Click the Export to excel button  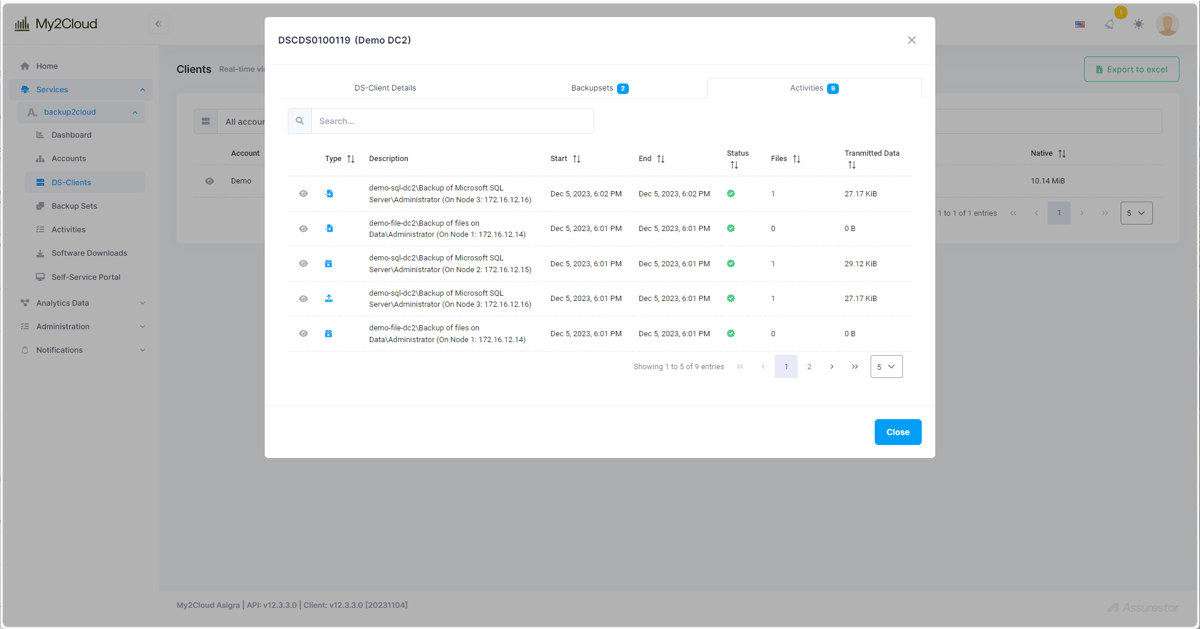coord(1131,68)
